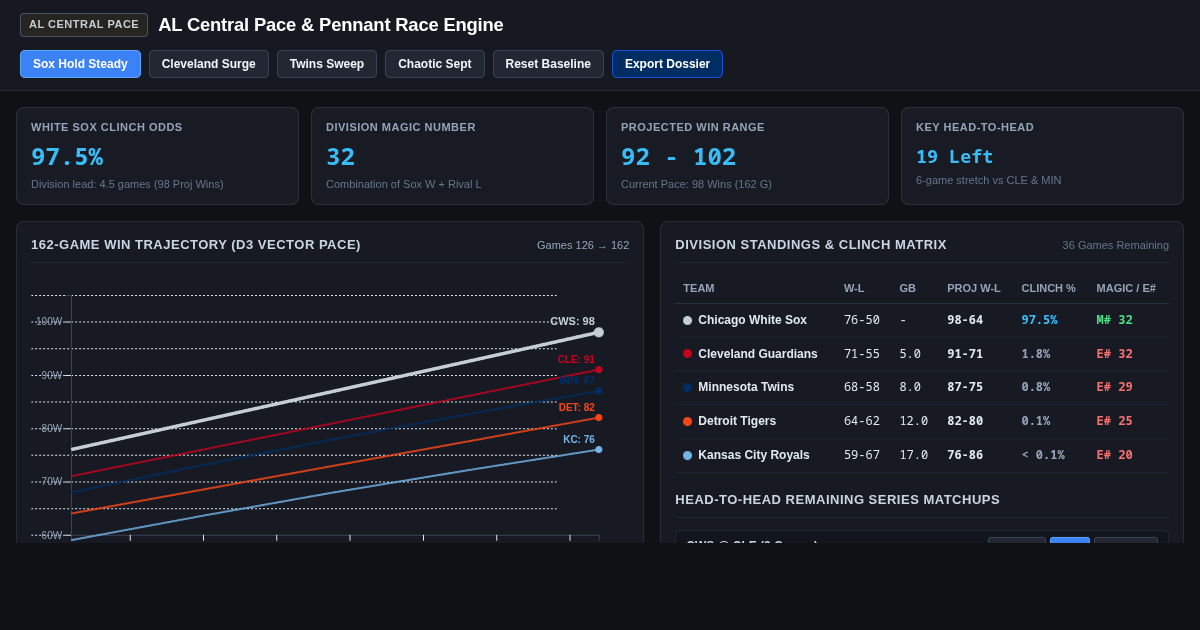Click the CLINCH % column header
This screenshot has height=630, width=1200.
(x=1048, y=288)
